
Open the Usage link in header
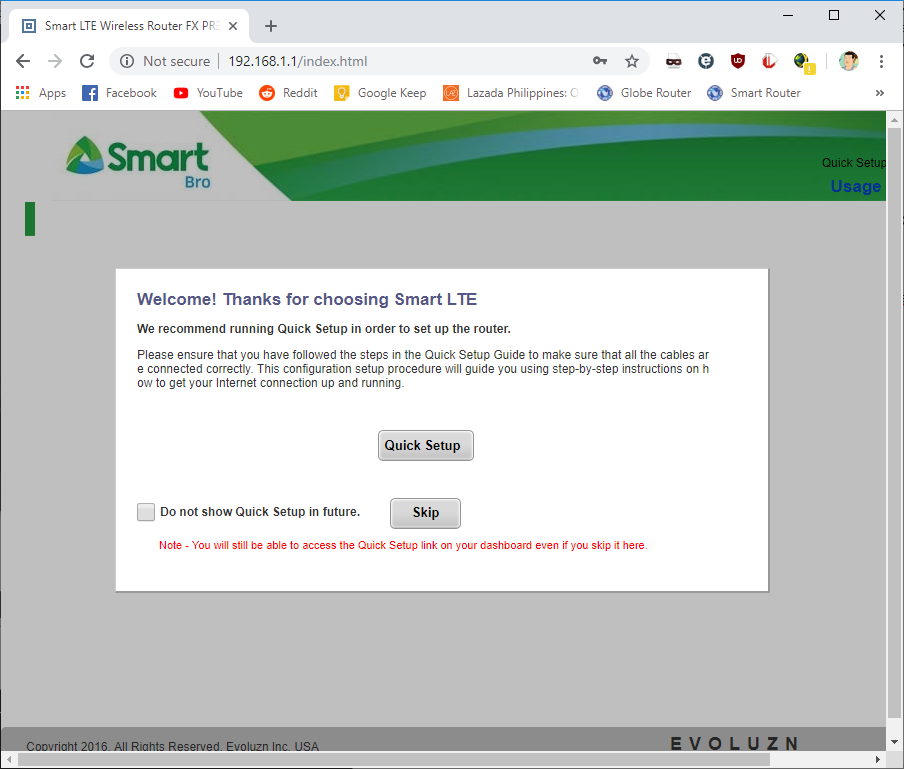point(855,186)
